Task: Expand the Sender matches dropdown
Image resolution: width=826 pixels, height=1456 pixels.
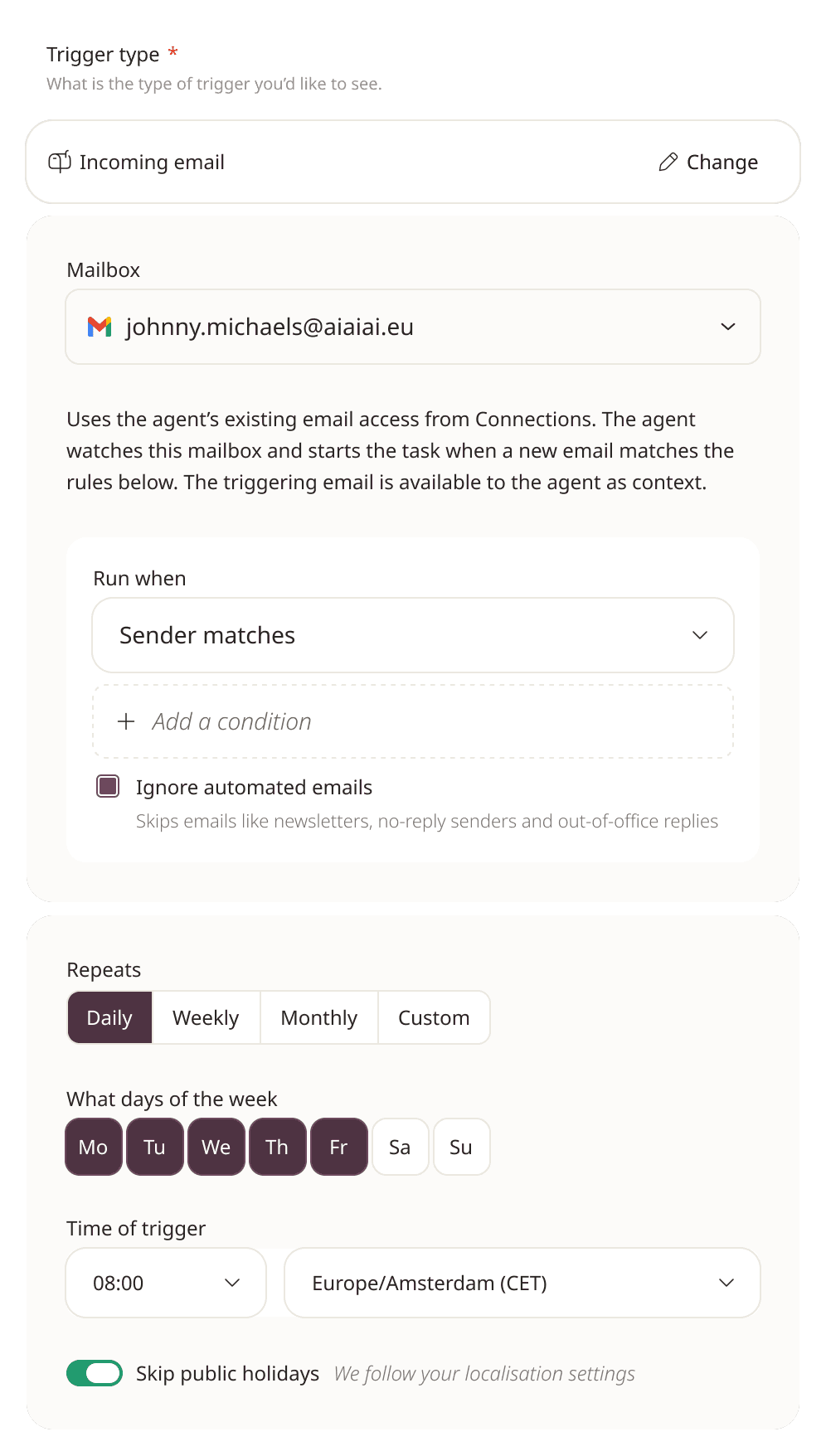Action: click(413, 635)
